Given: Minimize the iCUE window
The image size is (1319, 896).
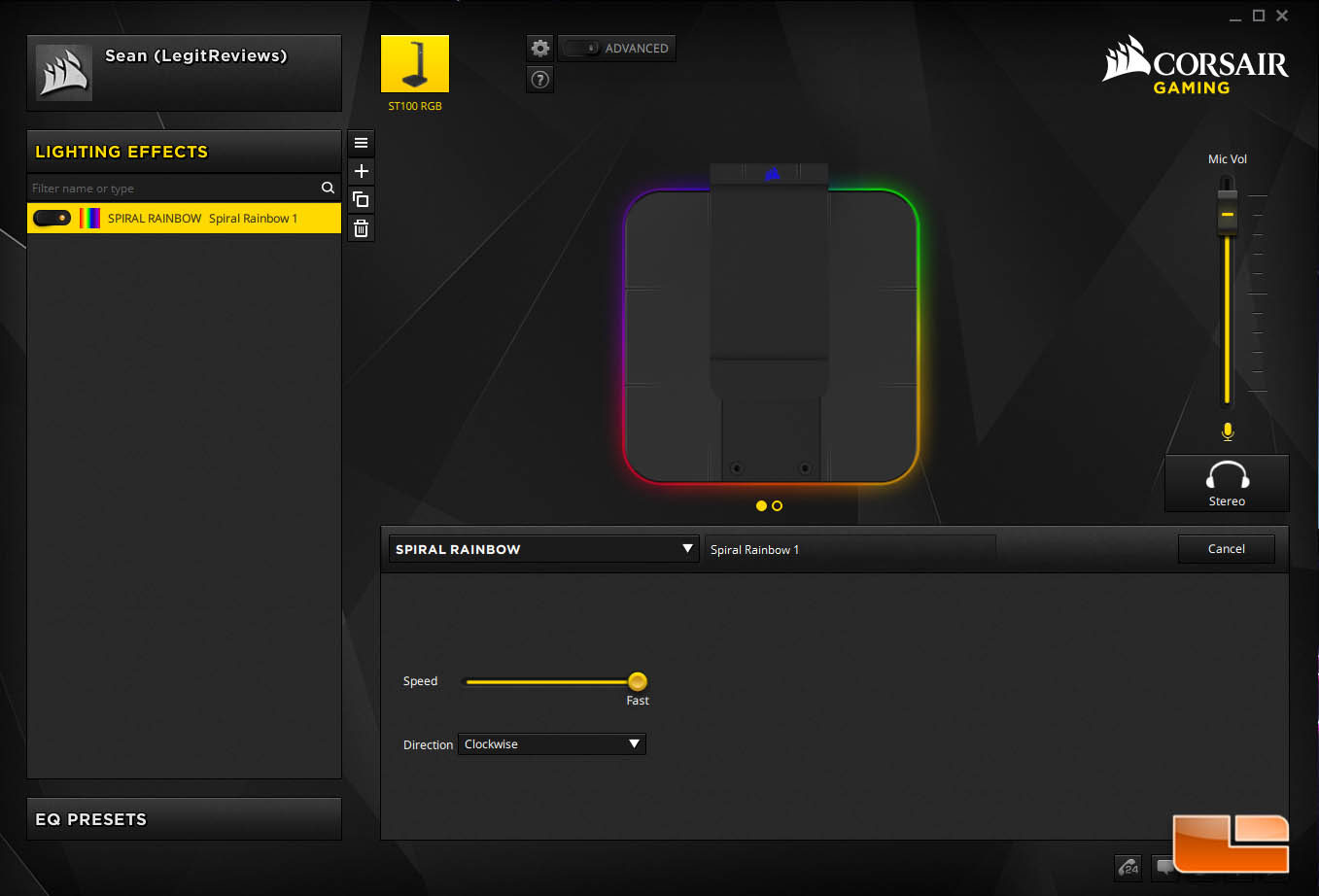Looking at the screenshot, I should (x=1235, y=17).
